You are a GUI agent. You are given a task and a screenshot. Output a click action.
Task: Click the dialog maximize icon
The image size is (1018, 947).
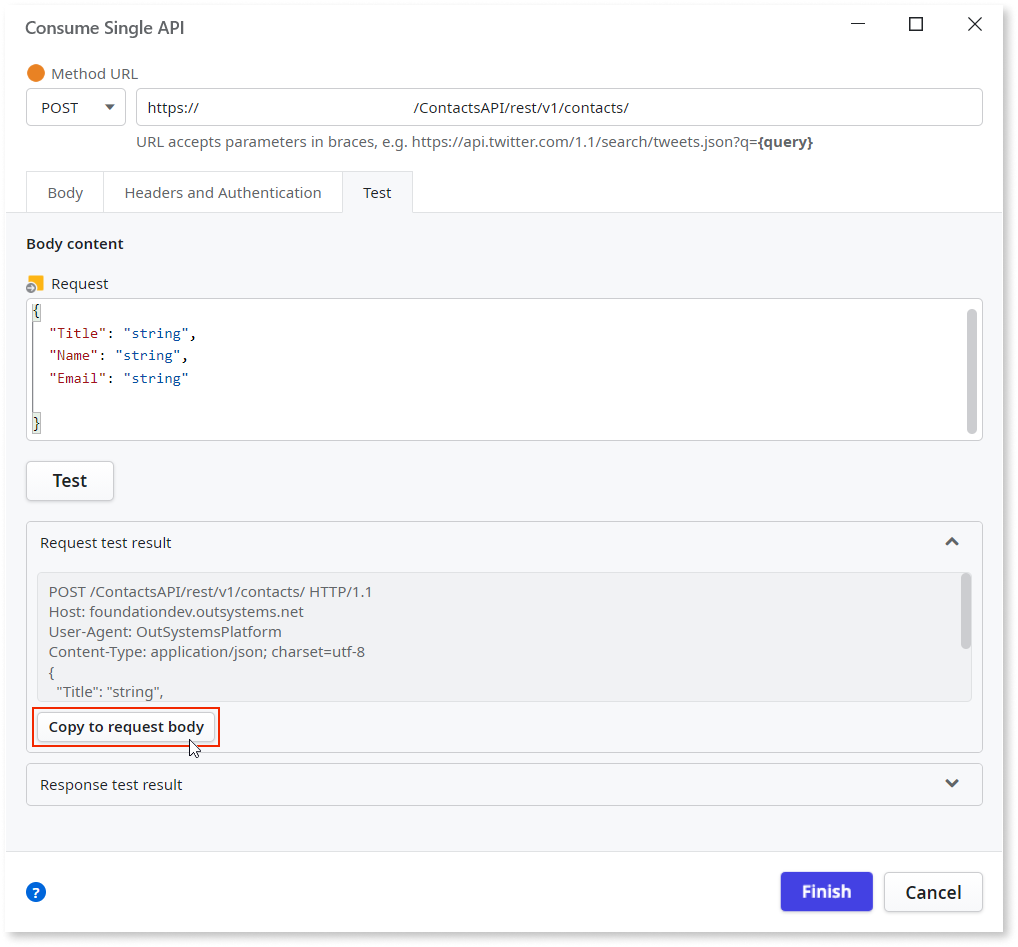[x=915, y=23]
